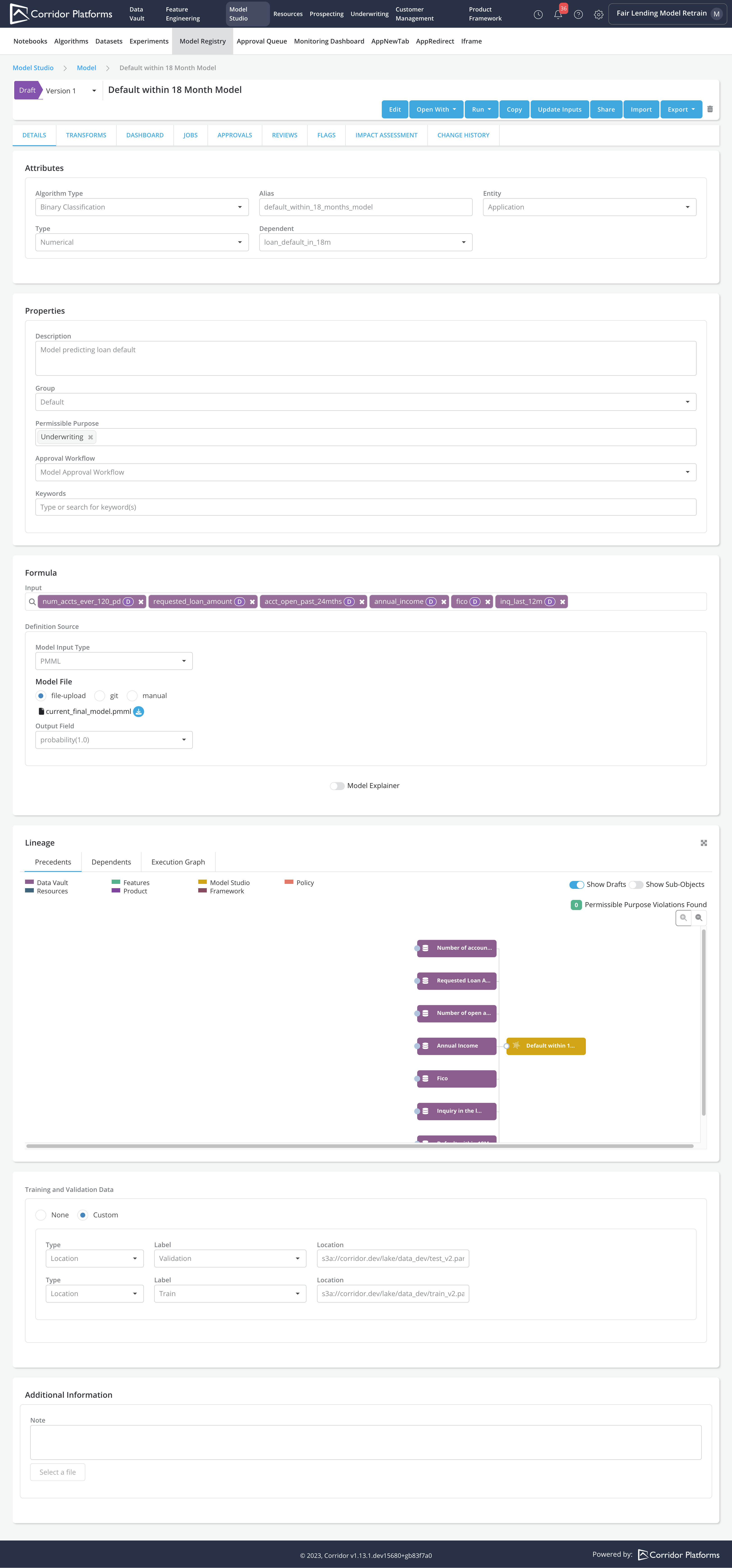The image size is (732, 1568).
Task: Open the recent history clock icon
Action: (x=538, y=15)
